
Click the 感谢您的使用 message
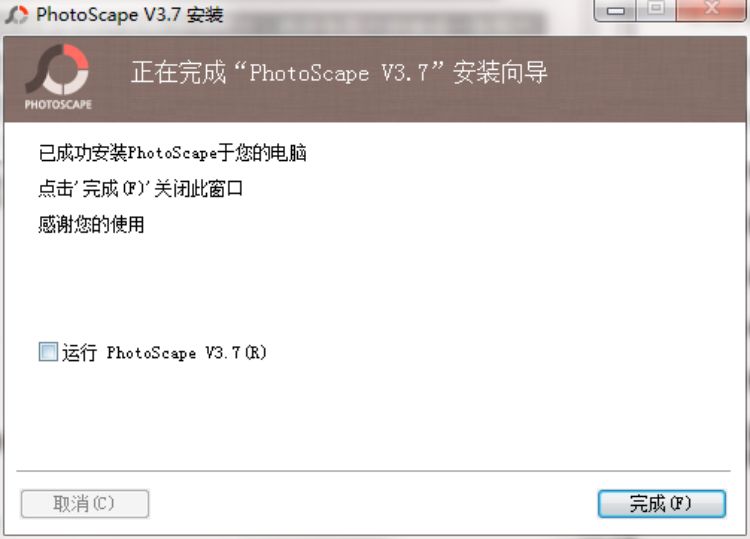(x=91, y=224)
